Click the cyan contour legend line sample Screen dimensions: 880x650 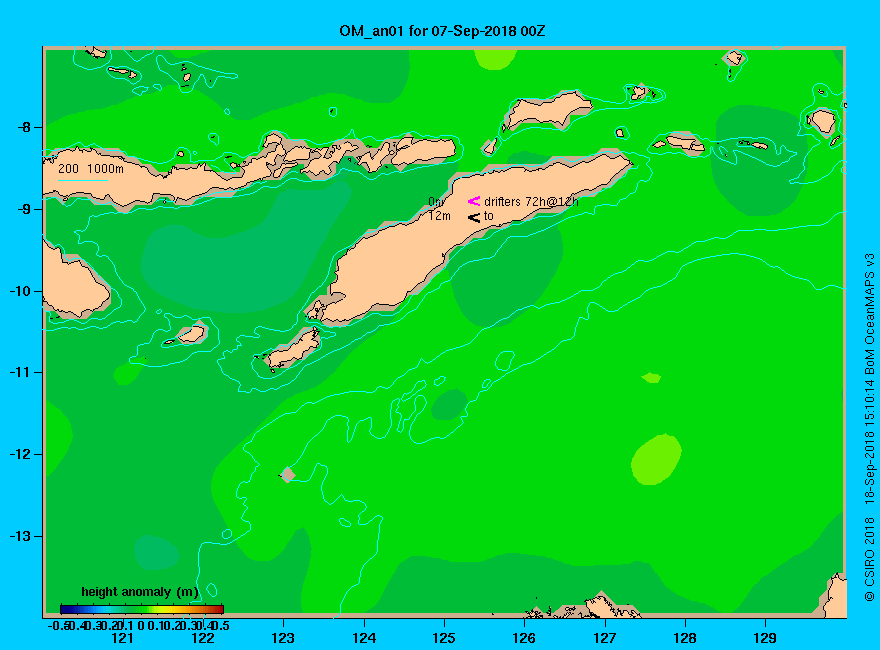point(83,180)
